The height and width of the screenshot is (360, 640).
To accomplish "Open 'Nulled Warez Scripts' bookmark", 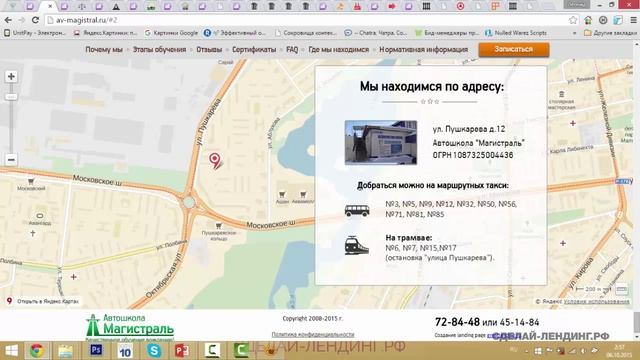I will (x=516, y=33).
